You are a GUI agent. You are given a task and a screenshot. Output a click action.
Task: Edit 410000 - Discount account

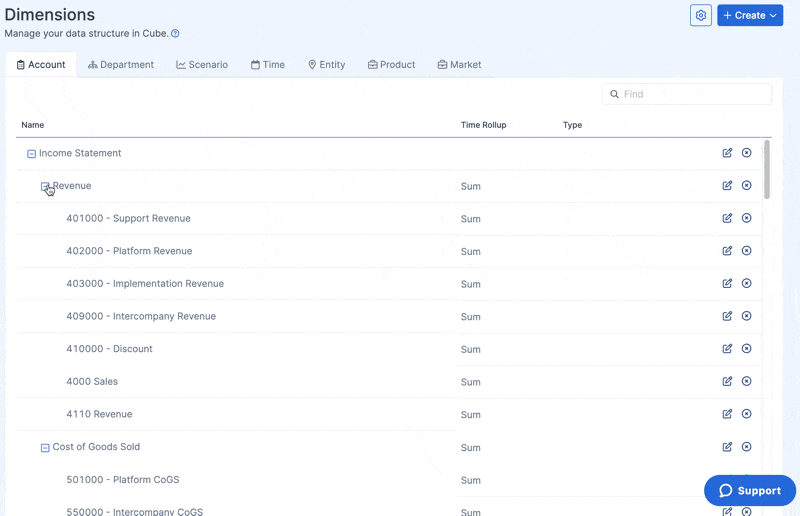pyautogui.click(x=727, y=349)
